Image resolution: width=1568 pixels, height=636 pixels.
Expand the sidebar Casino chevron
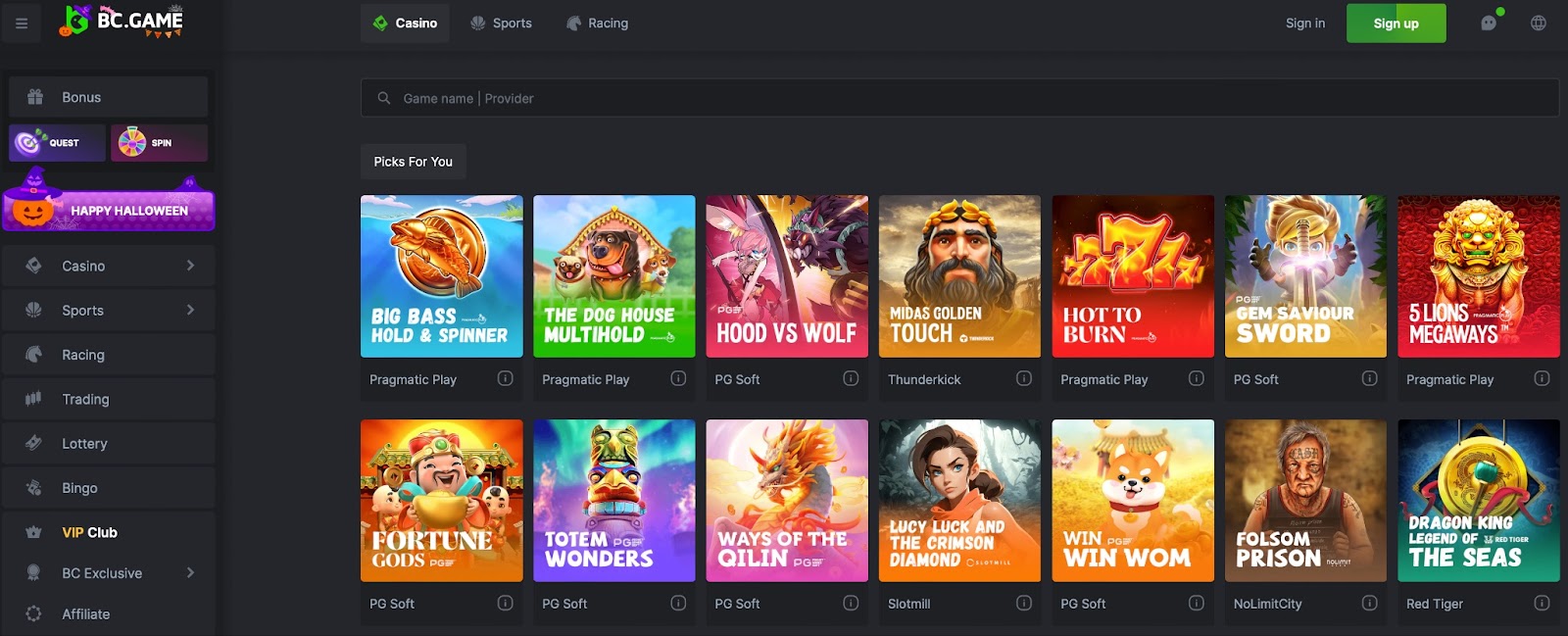click(x=190, y=266)
